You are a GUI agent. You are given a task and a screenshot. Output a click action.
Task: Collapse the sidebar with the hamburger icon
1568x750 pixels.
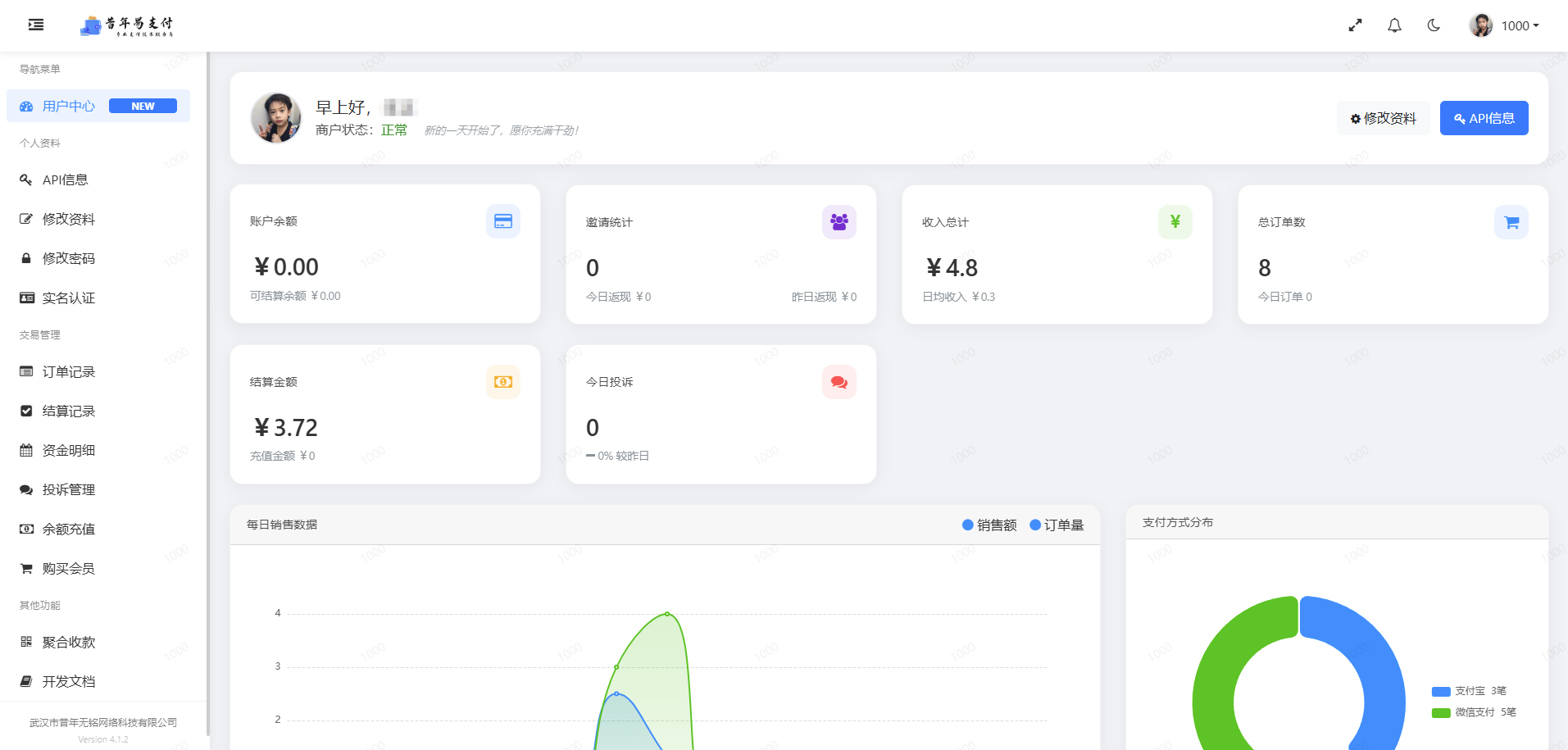[x=36, y=25]
